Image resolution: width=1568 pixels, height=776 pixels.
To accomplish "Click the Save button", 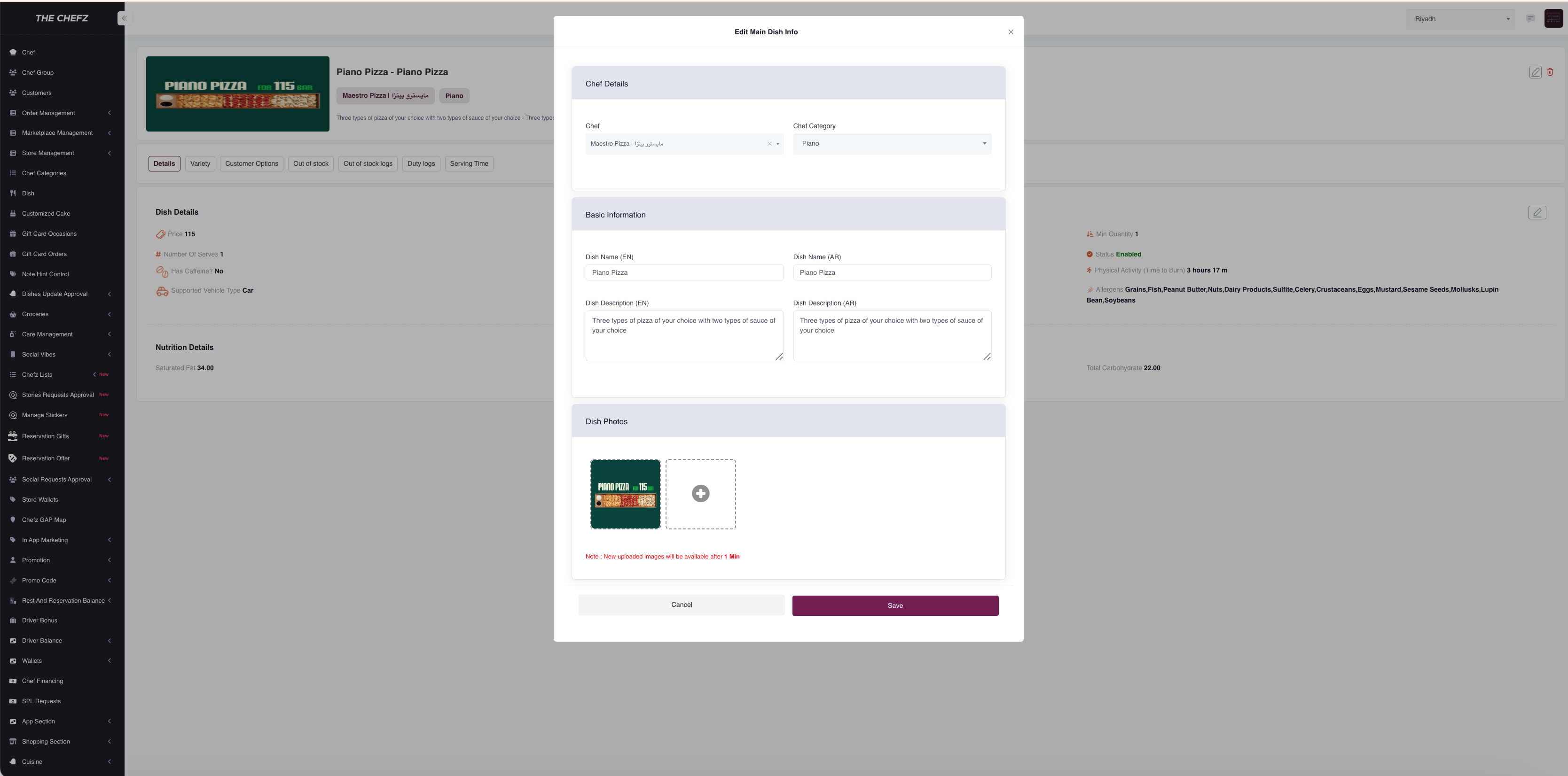I will coord(895,605).
